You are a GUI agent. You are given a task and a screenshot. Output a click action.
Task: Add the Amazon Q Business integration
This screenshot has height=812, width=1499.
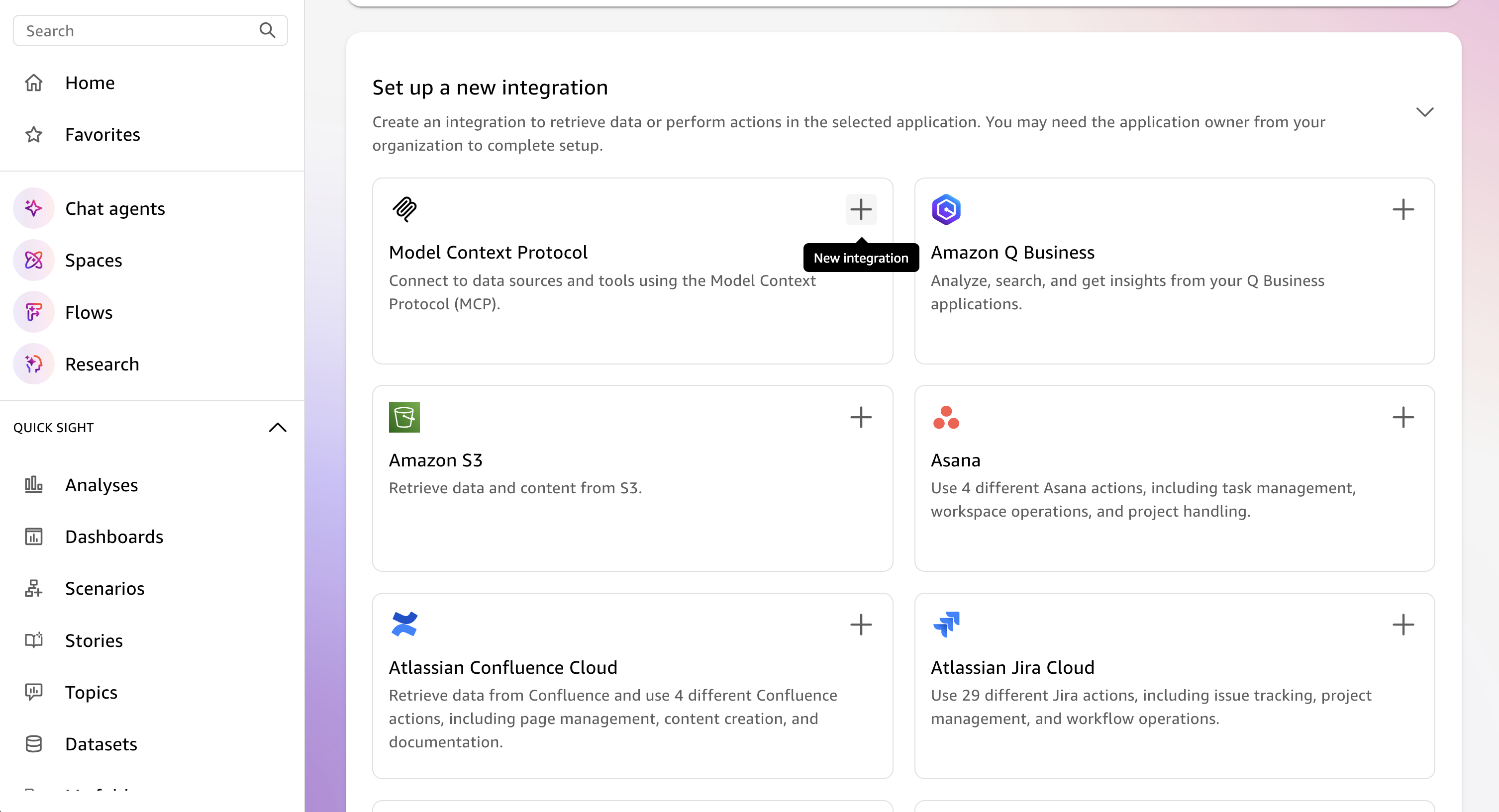pos(1403,209)
